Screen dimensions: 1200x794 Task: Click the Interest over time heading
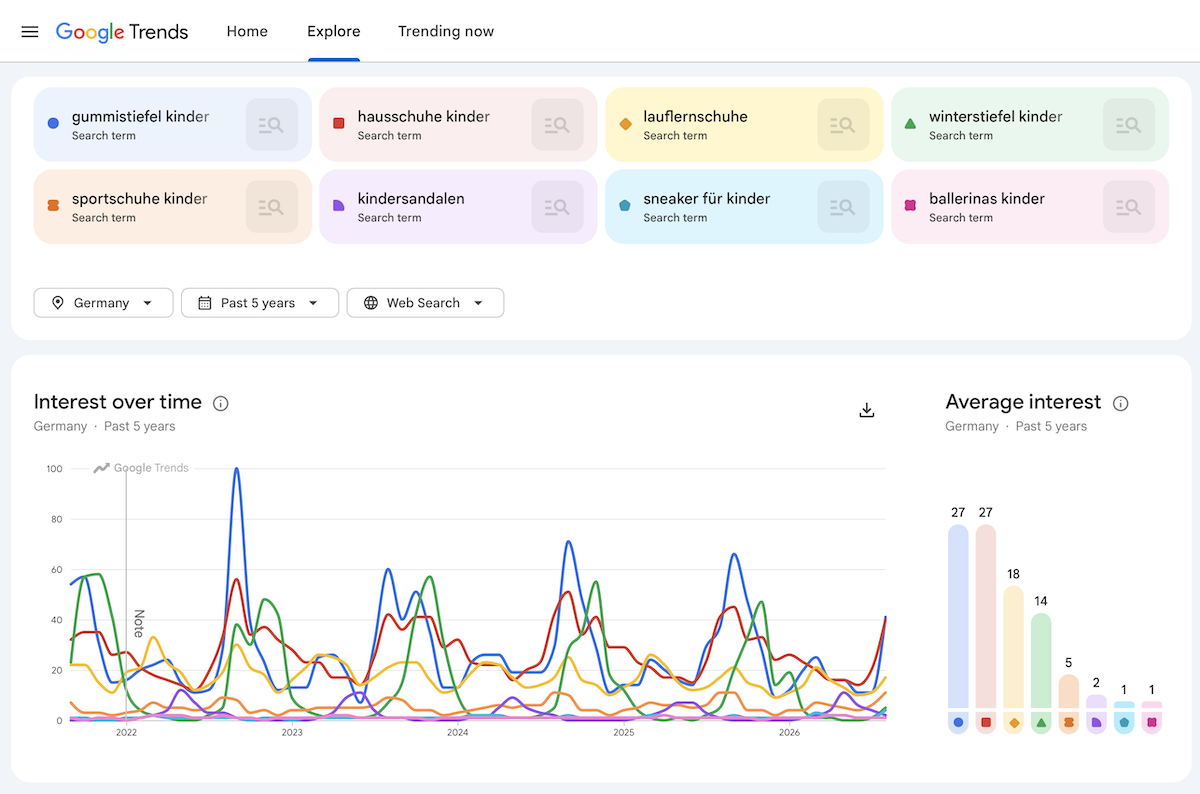[118, 402]
